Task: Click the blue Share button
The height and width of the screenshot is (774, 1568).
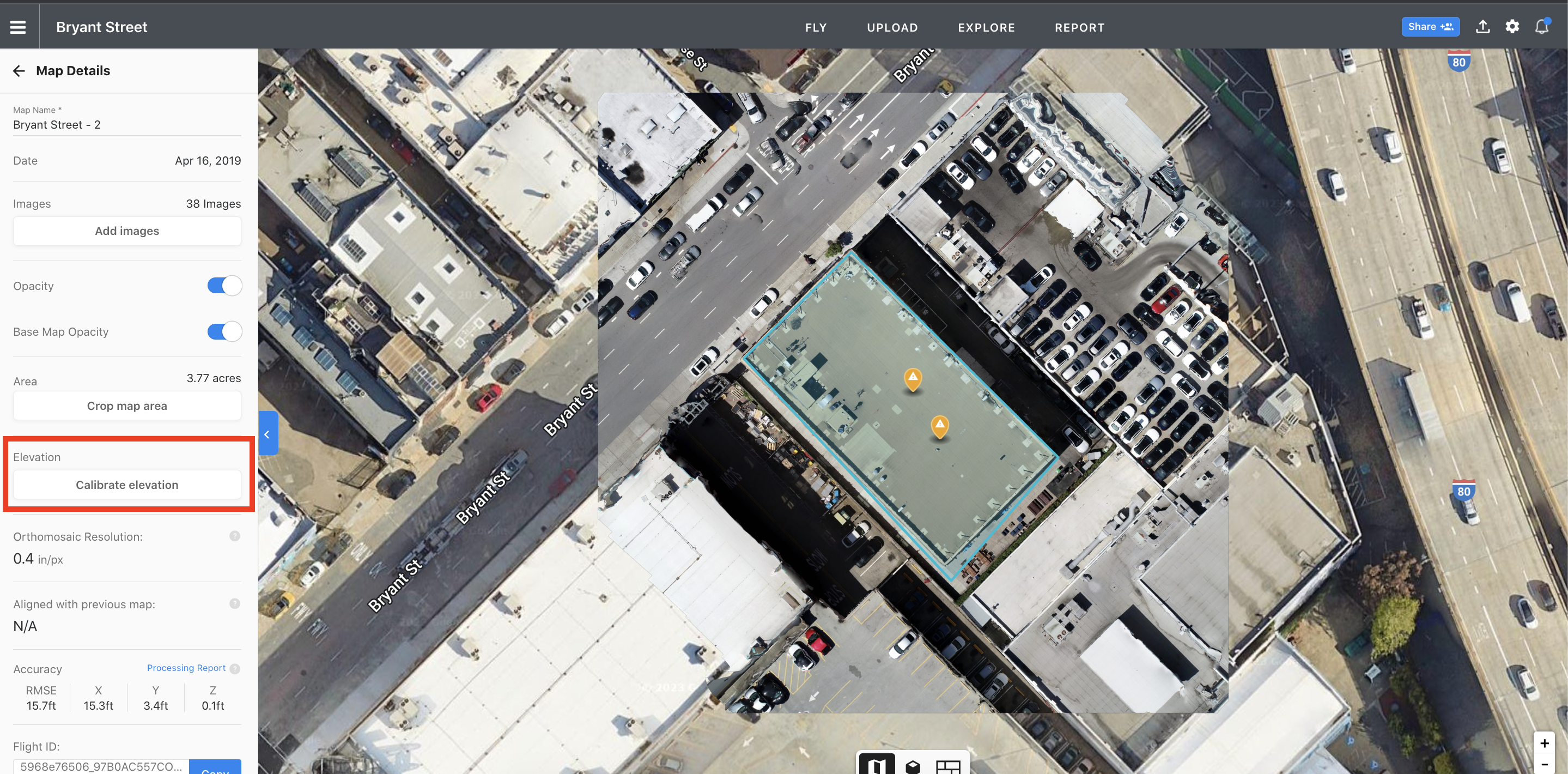Action: click(x=1431, y=27)
